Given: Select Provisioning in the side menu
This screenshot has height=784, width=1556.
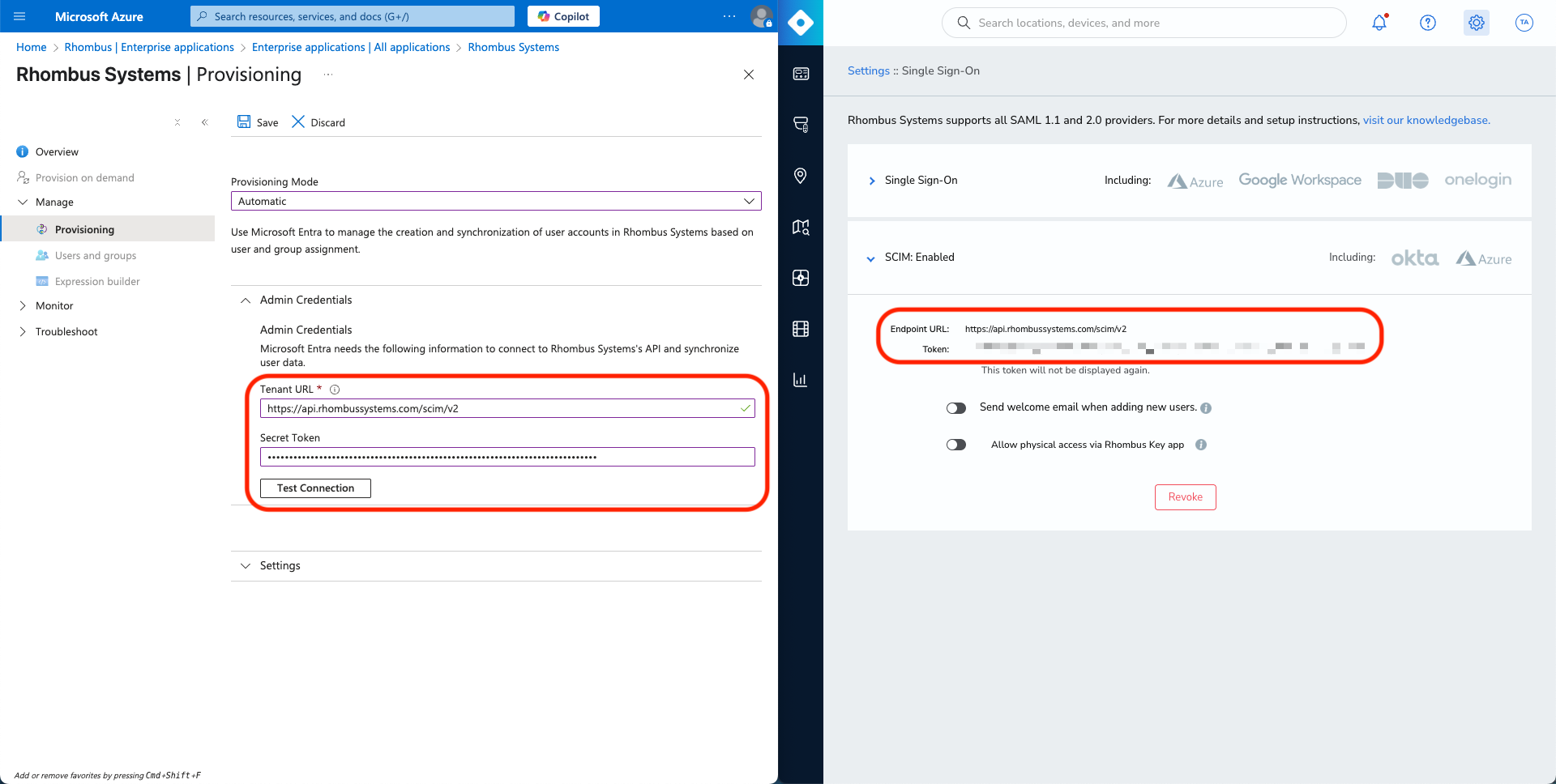Looking at the screenshot, I should point(107,229).
